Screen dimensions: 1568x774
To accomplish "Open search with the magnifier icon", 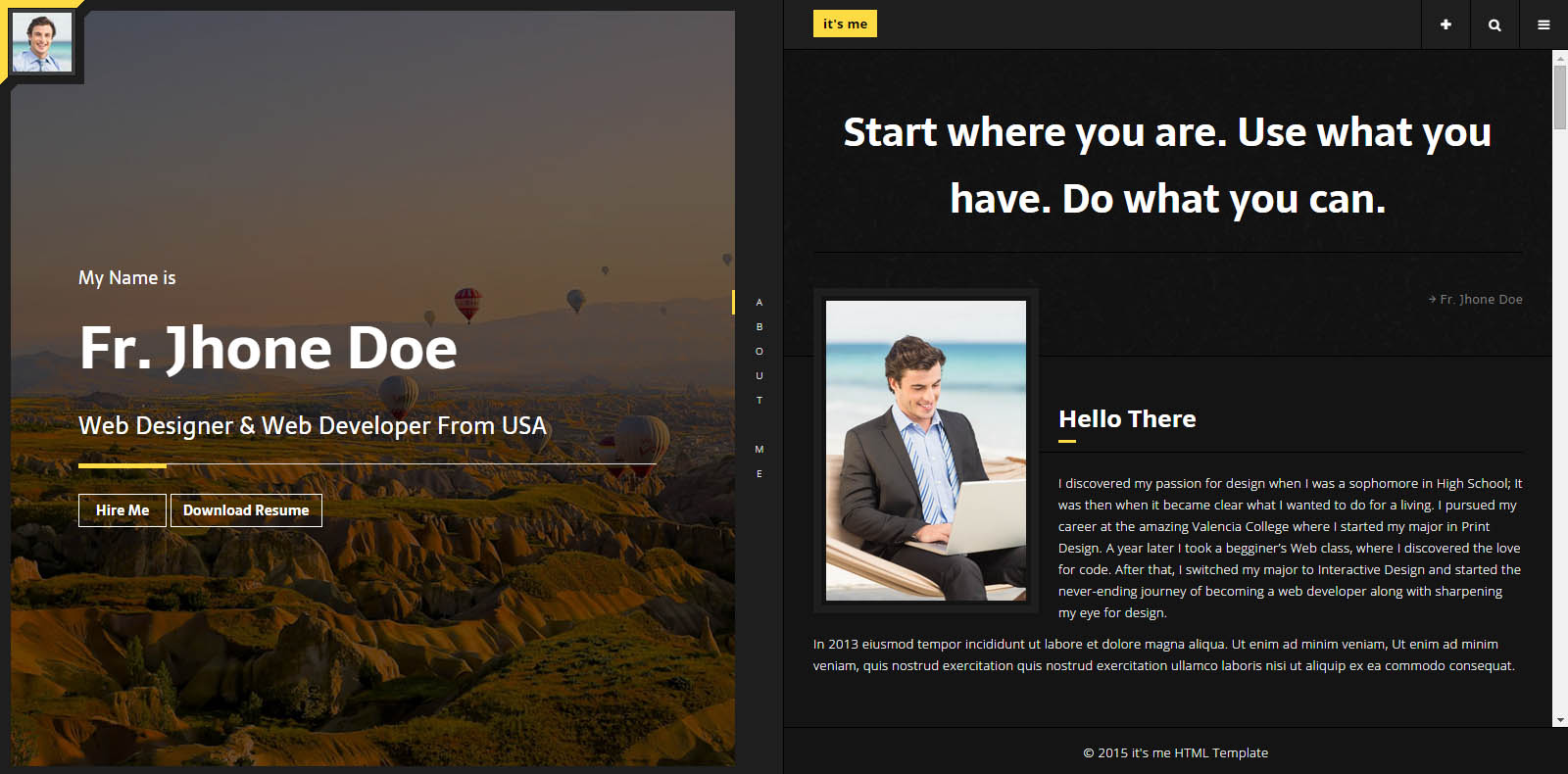I will [1494, 24].
